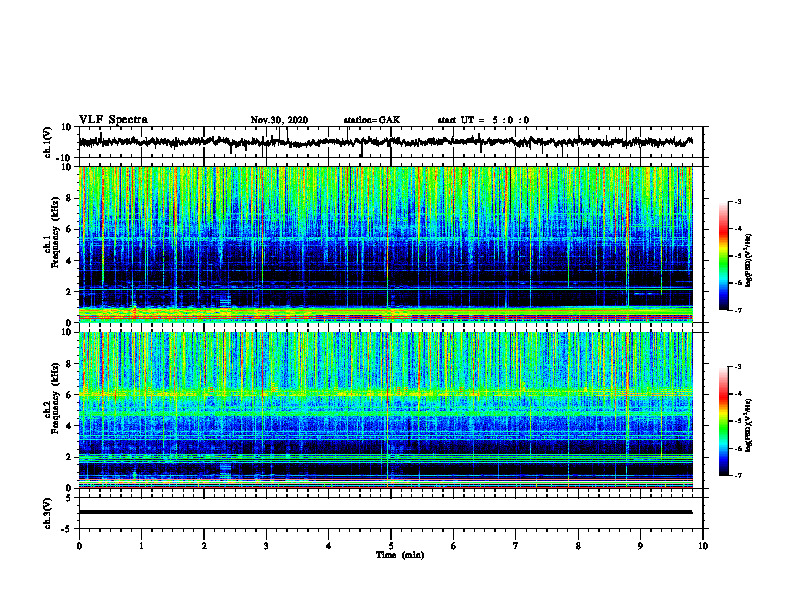Click the time axis tick label "4"
The height and width of the screenshot is (612, 792).
click(x=329, y=546)
